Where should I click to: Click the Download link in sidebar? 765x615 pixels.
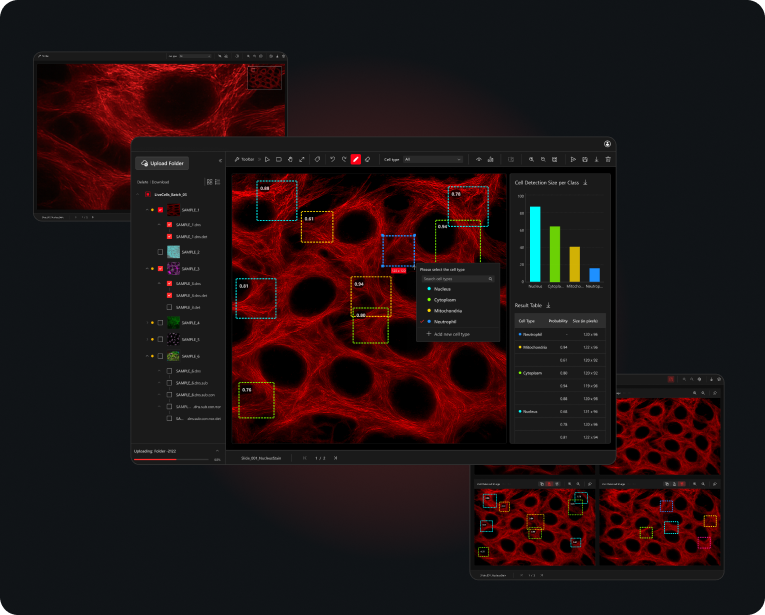point(161,182)
